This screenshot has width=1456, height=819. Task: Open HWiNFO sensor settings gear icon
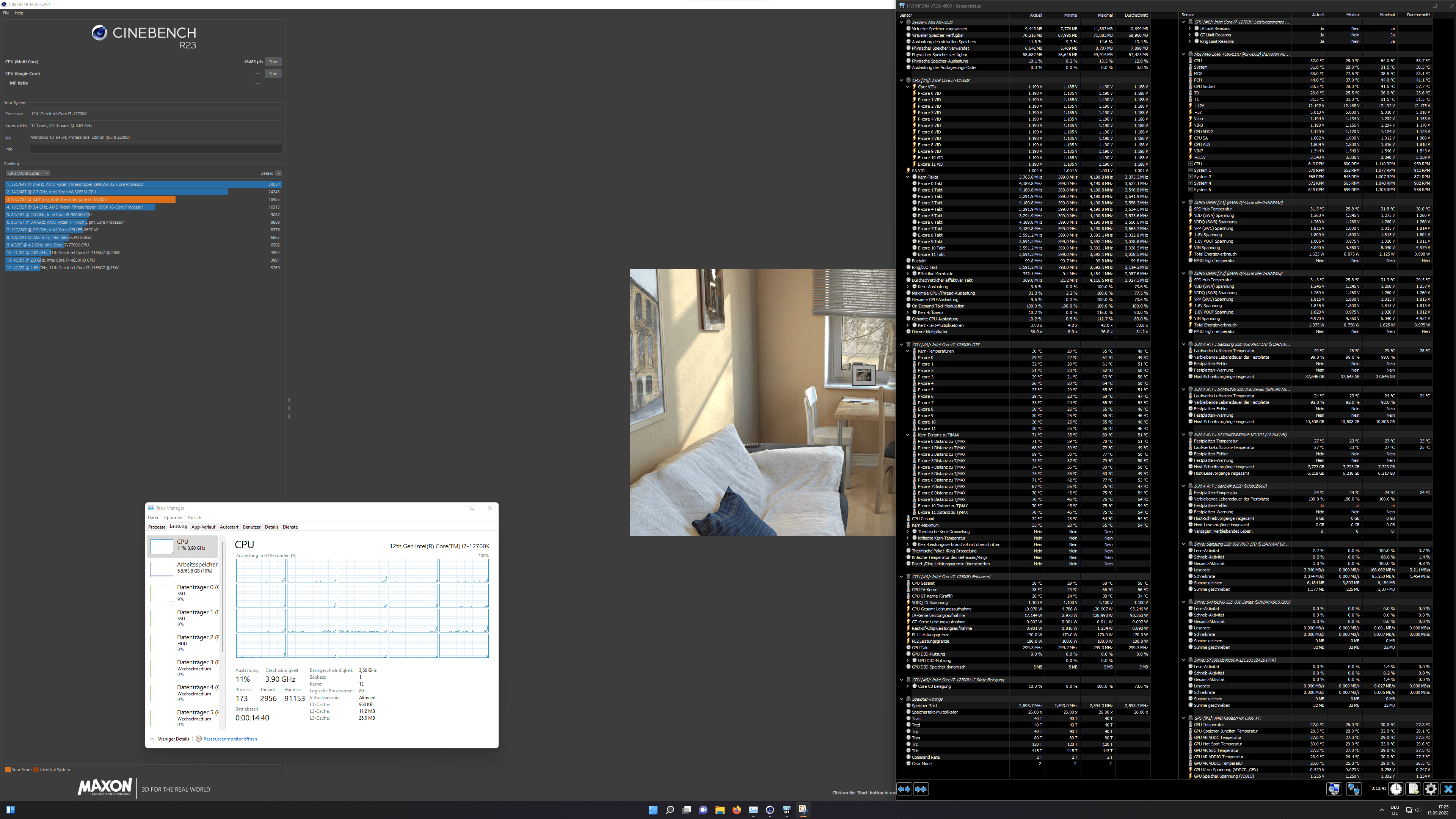click(1431, 789)
